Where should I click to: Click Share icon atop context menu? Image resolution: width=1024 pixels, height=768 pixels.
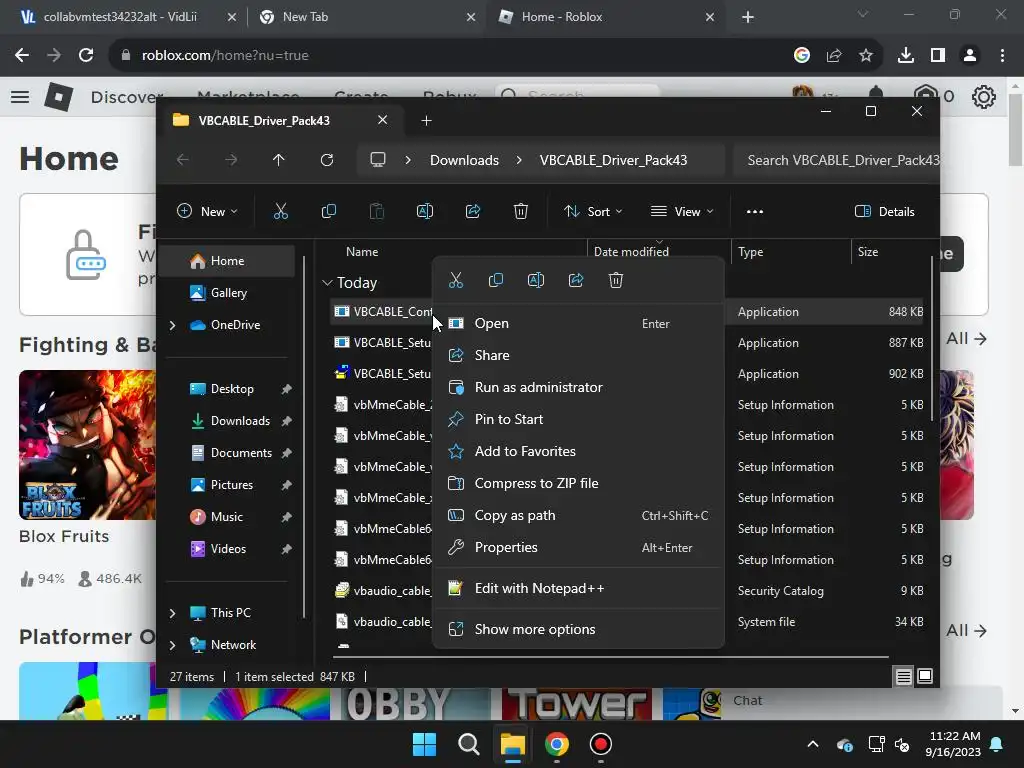click(x=575, y=280)
